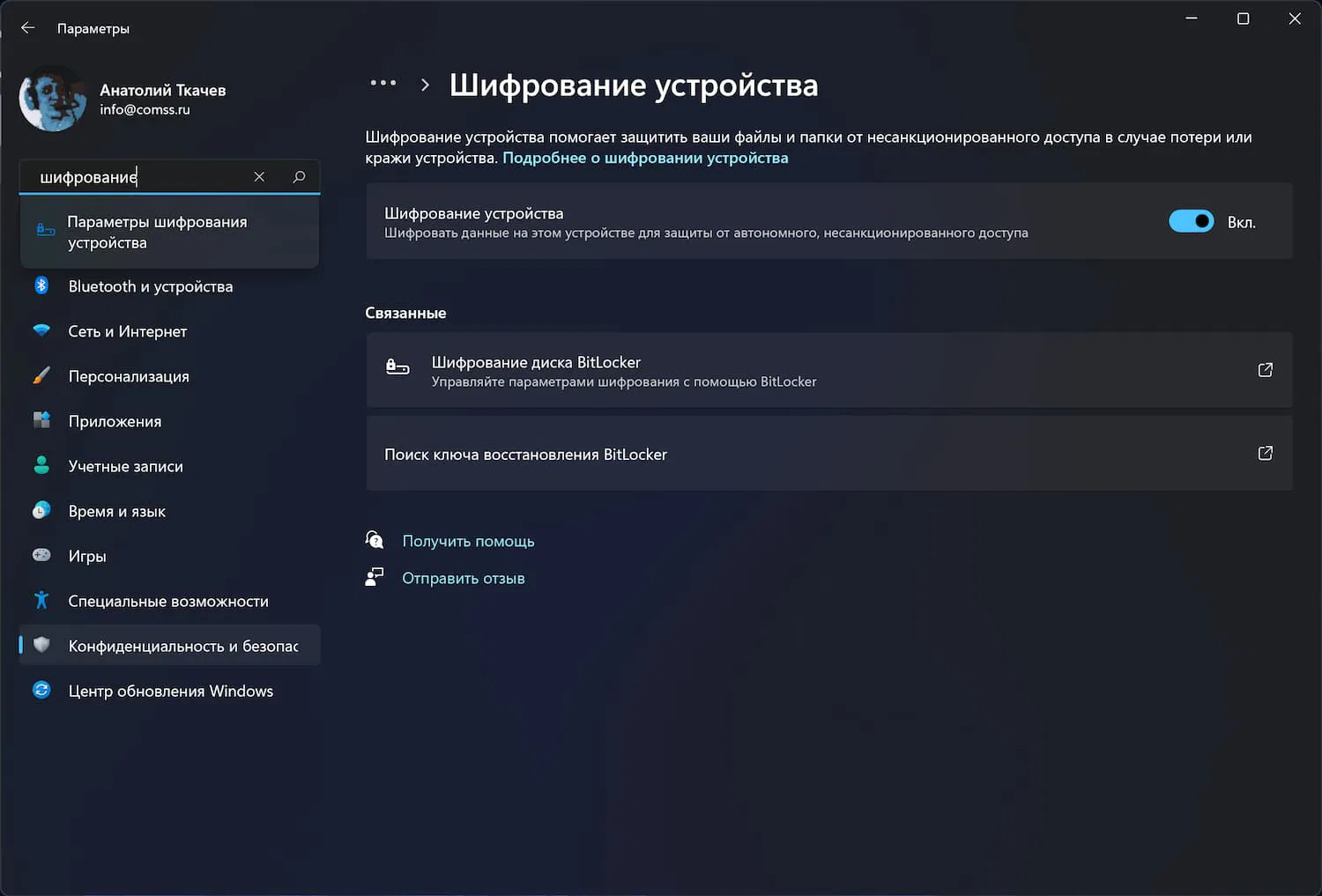Open Шифрование диска BitLocker settings
This screenshot has width=1322, height=896.
pos(829,370)
